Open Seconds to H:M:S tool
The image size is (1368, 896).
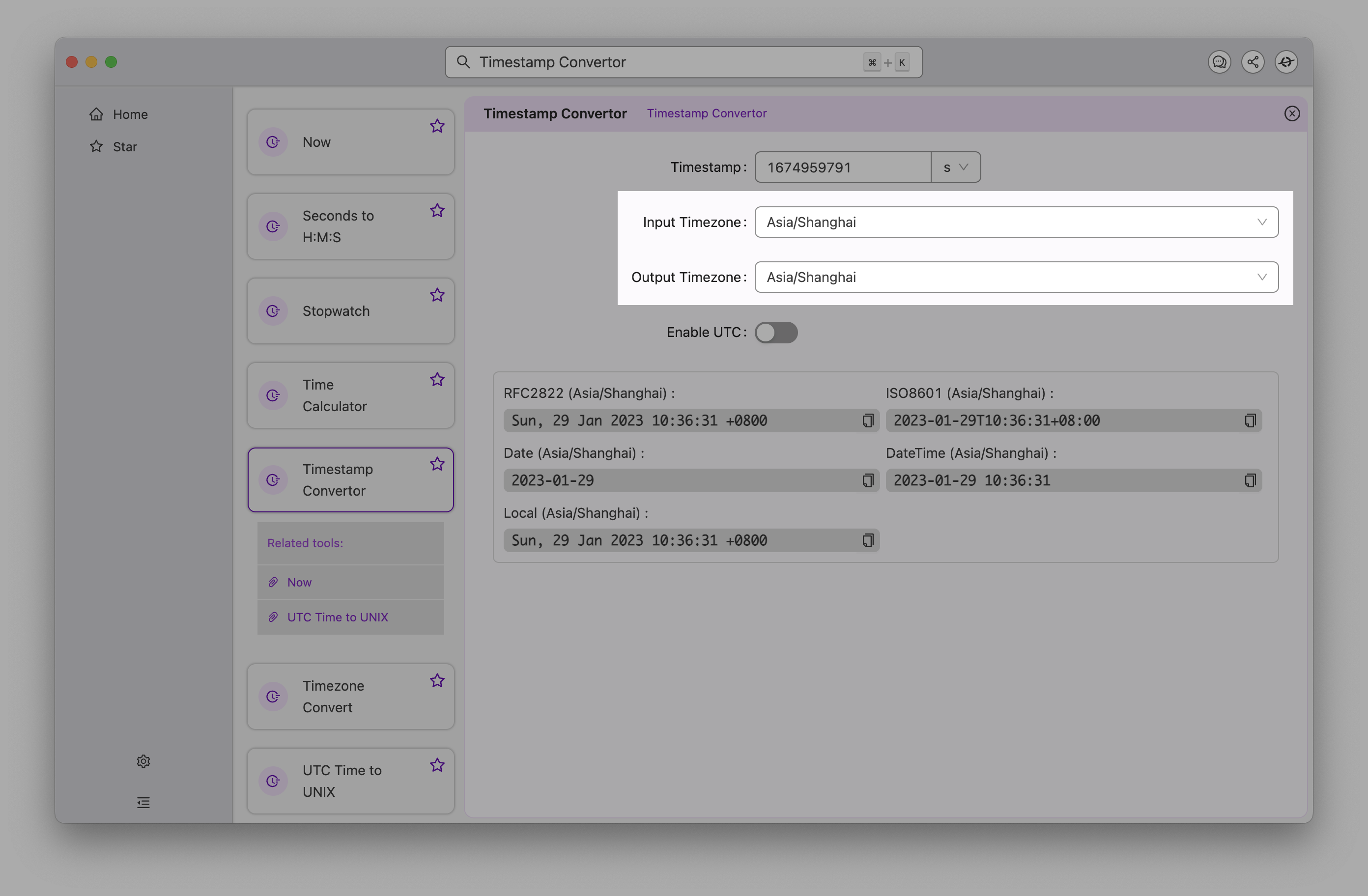click(x=351, y=226)
